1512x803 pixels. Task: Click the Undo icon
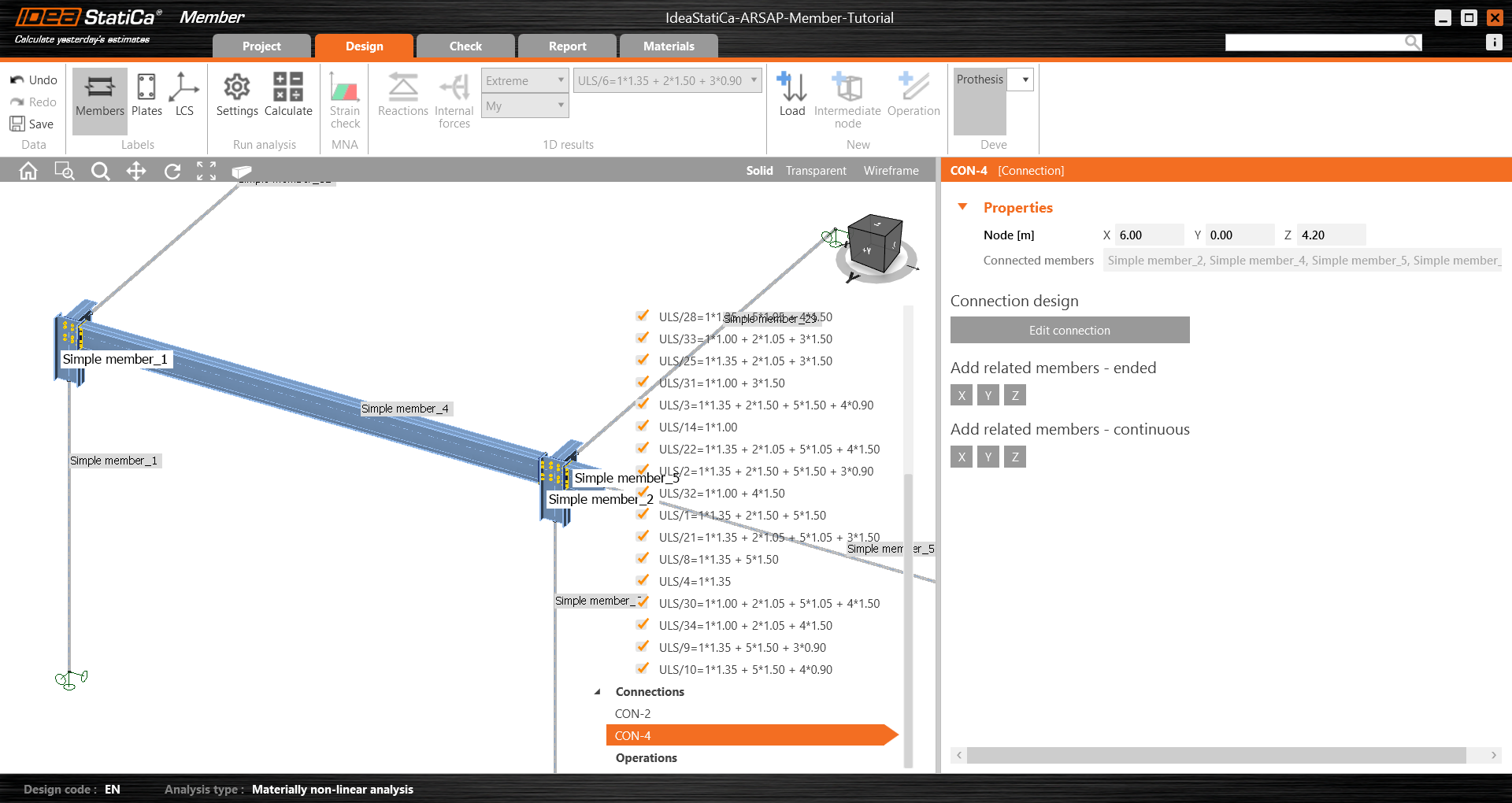coord(16,80)
